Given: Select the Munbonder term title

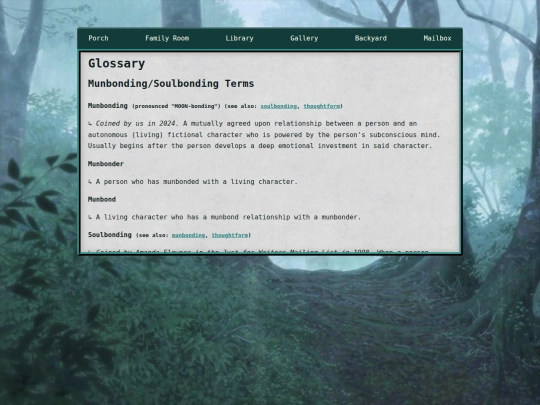Looking at the screenshot, I should (106, 164).
